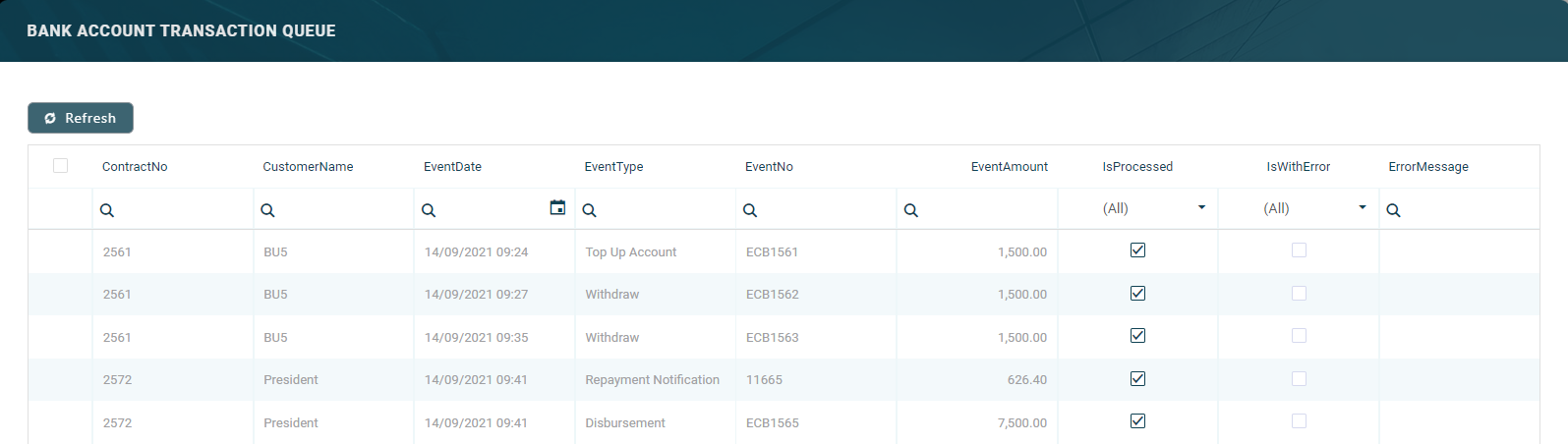Sort by the EventAmount column header
The height and width of the screenshot is (444, 1568).
coord(1009,167)
